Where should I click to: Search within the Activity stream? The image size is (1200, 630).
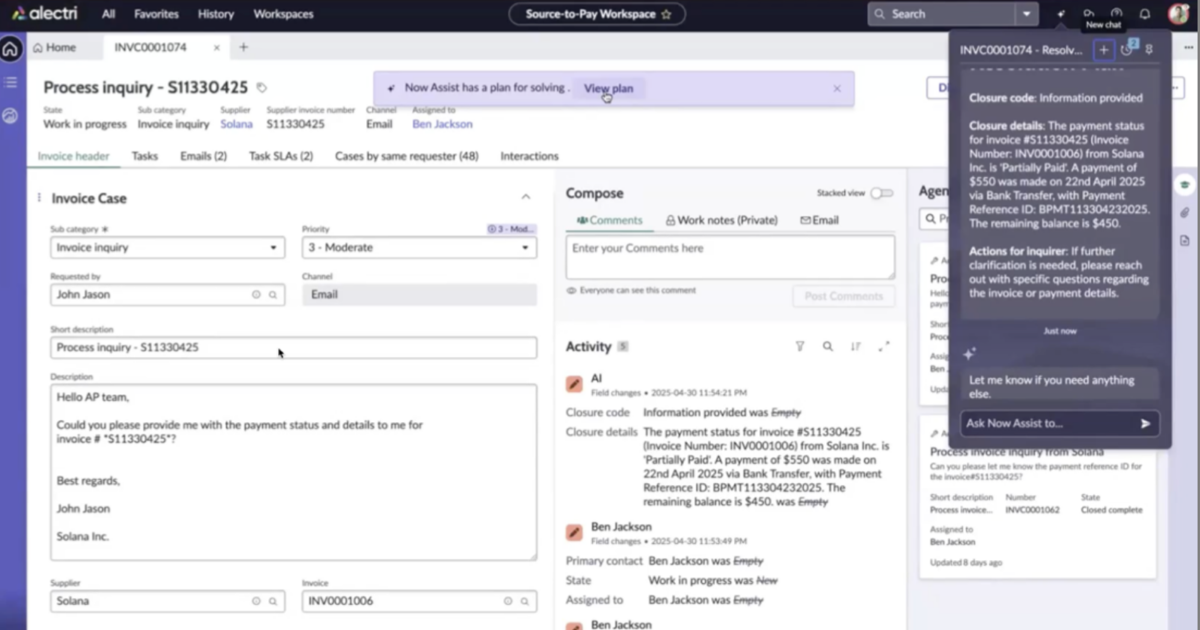point(828,347)
